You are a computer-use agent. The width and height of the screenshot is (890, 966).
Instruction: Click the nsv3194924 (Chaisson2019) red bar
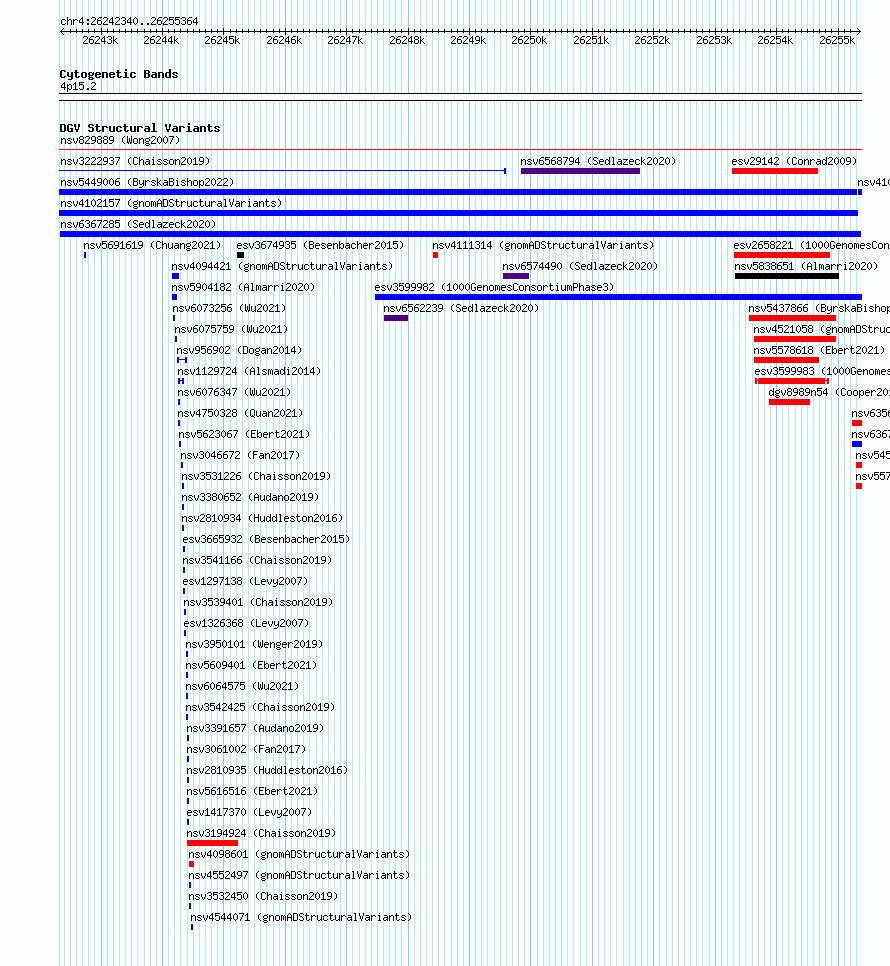[212, 843]
